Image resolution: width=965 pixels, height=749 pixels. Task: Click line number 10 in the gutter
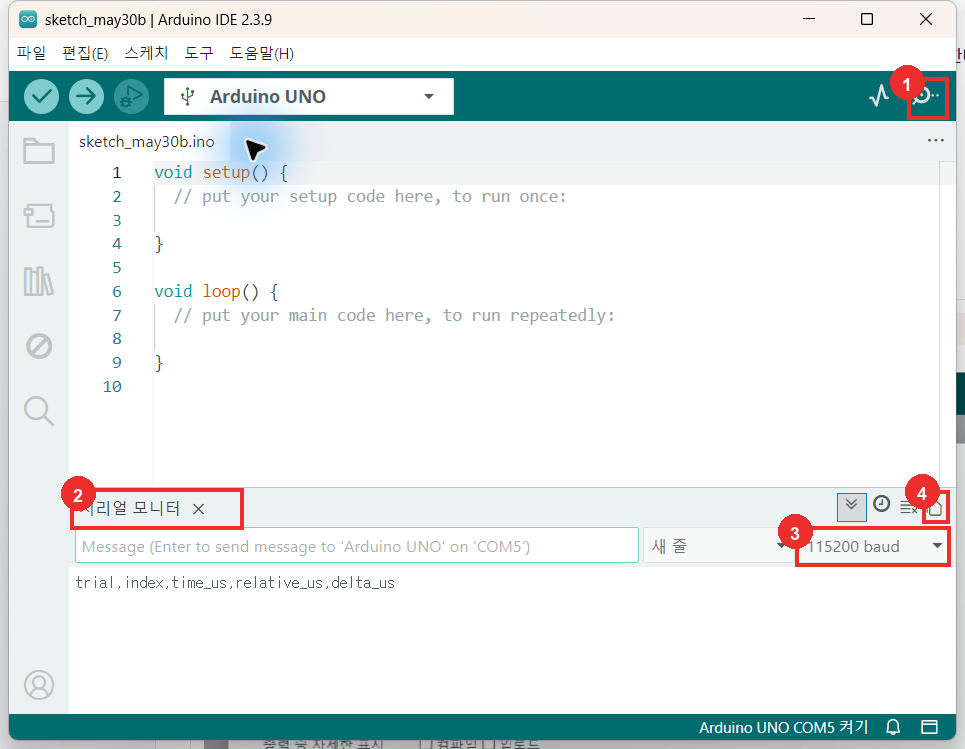pos(112,387)
